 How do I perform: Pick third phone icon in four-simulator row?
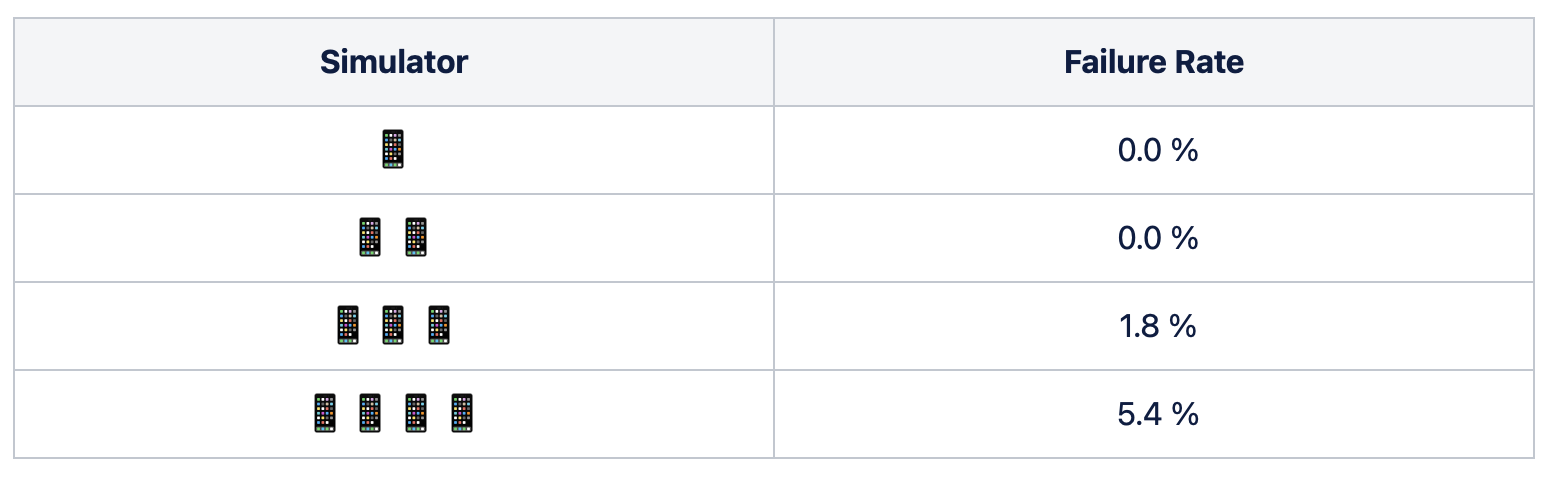(416, 413)
